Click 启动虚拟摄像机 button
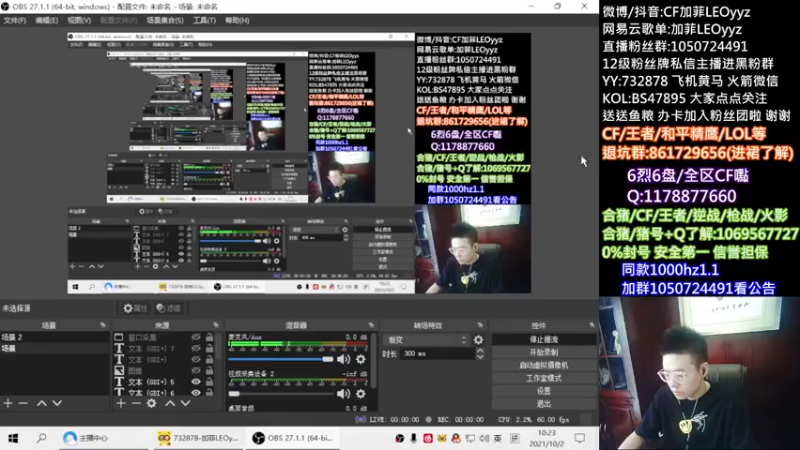Image resolution: width=800 pixels, height=450 pixels. pos(544,365)
